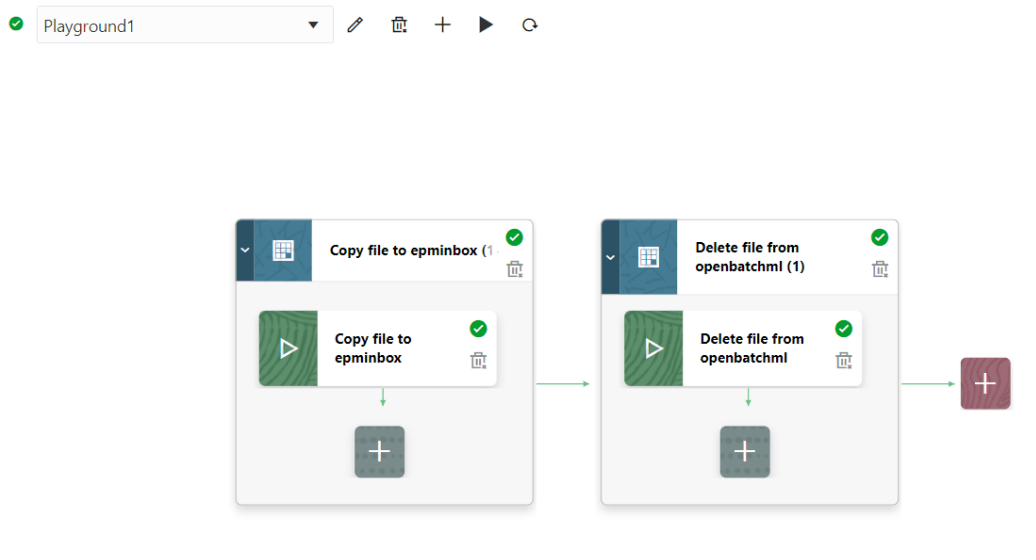This screenshot has height=560, width=1036.
Task: Delete the Delete file from openbatchml (1) stage
Action: [x=879, y=269]
